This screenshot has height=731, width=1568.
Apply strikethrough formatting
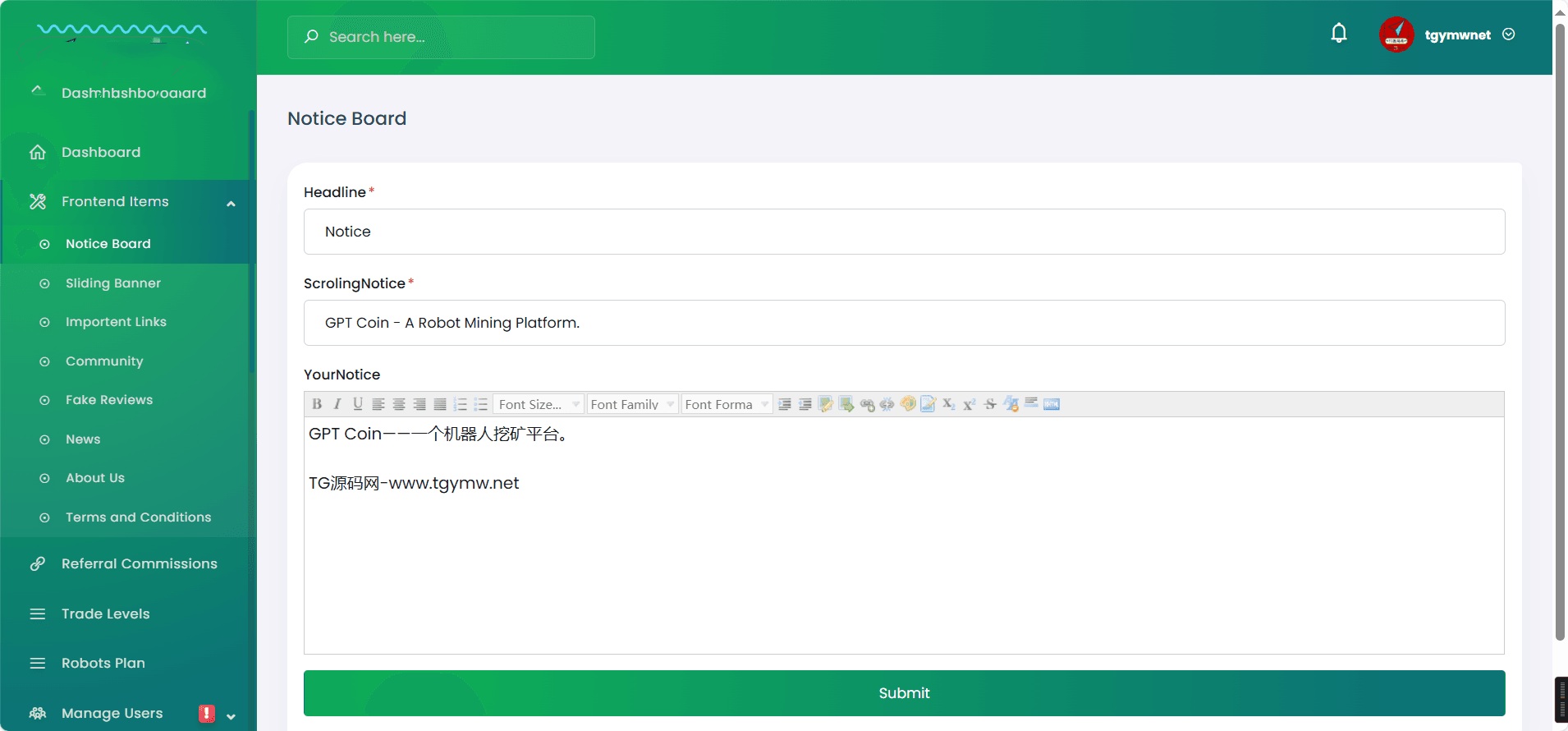tap(990, 404)
